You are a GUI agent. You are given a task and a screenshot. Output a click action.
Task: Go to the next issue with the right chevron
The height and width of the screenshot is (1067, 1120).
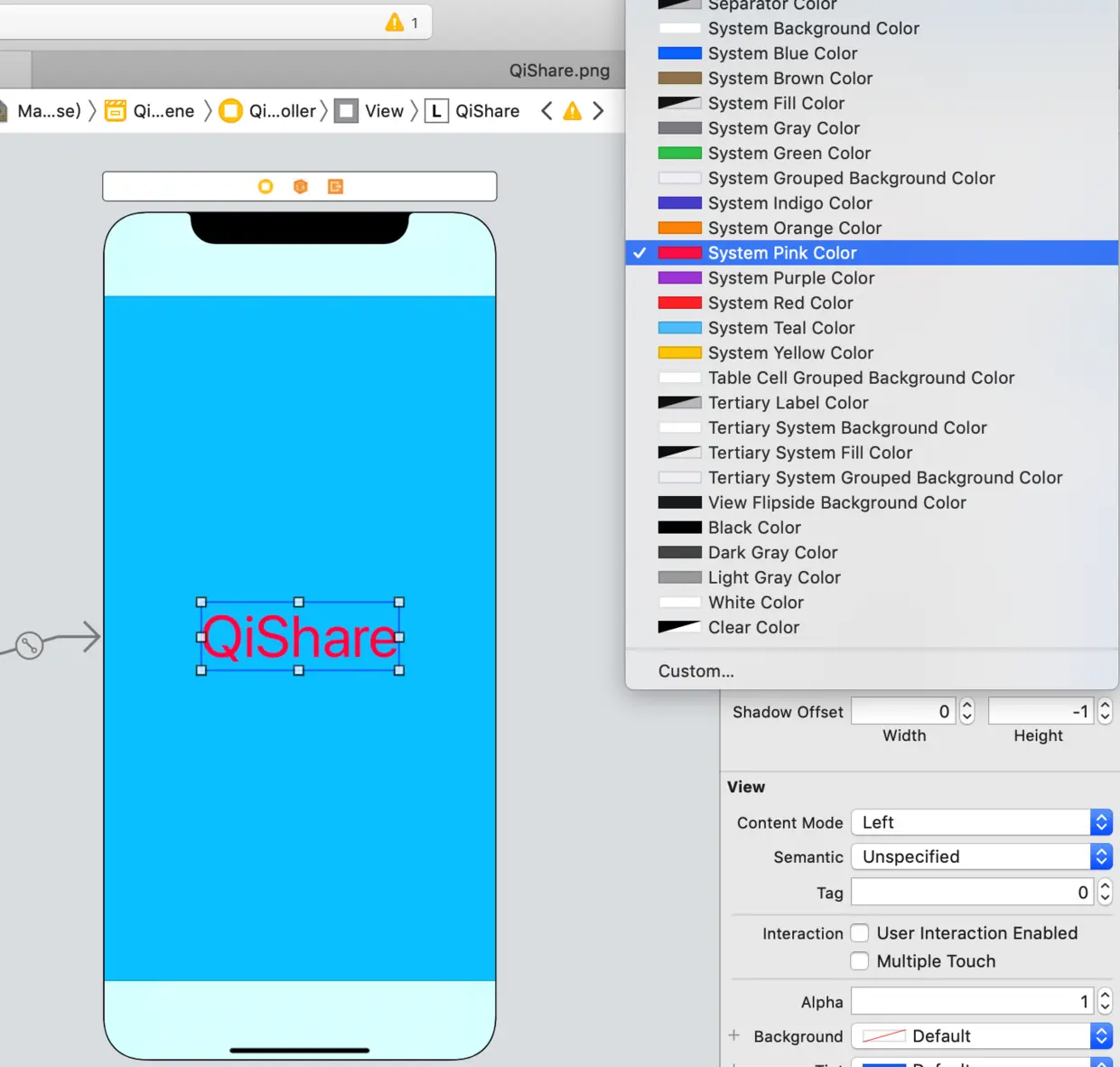point(598,111)
